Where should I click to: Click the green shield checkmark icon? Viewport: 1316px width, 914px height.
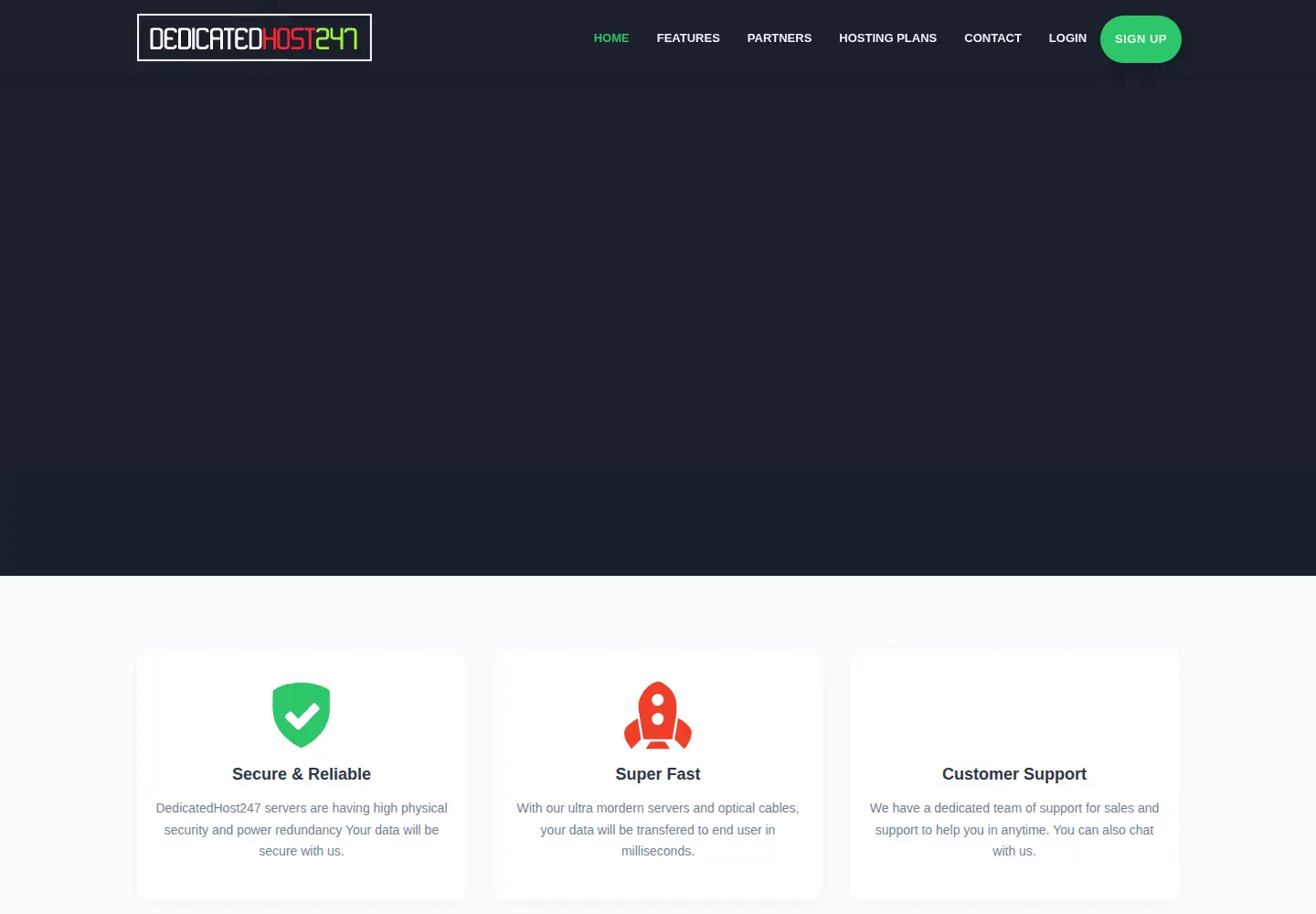coord(302,715)
